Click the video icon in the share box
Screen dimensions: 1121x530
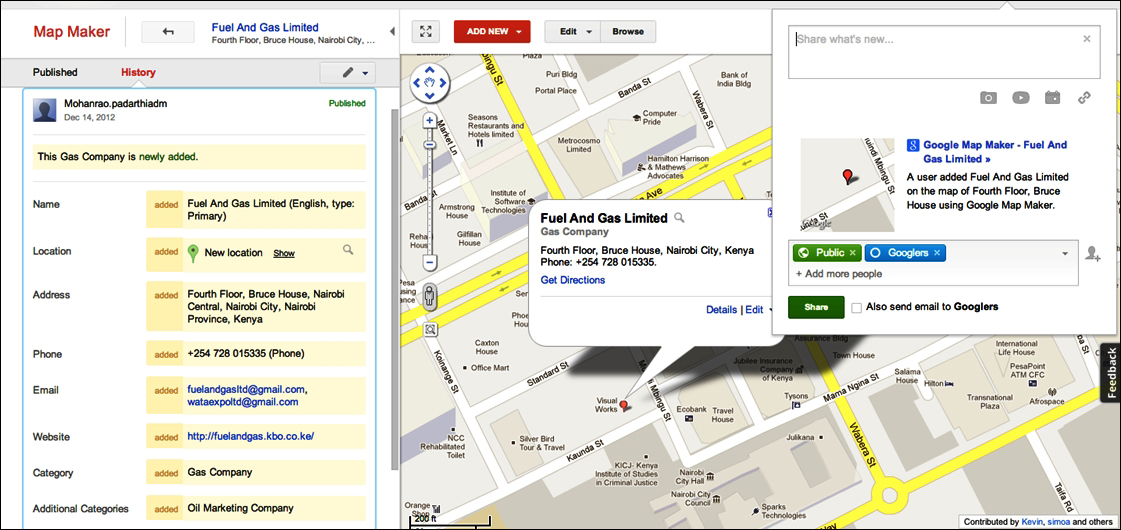pos(1020,97)
